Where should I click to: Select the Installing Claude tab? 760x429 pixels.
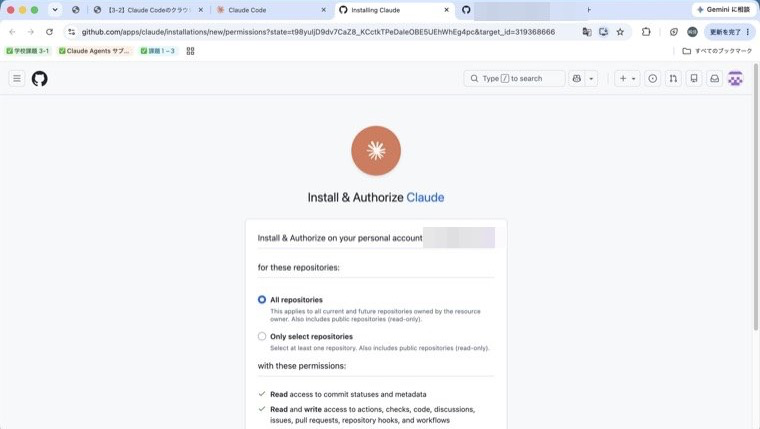(393, 10)
